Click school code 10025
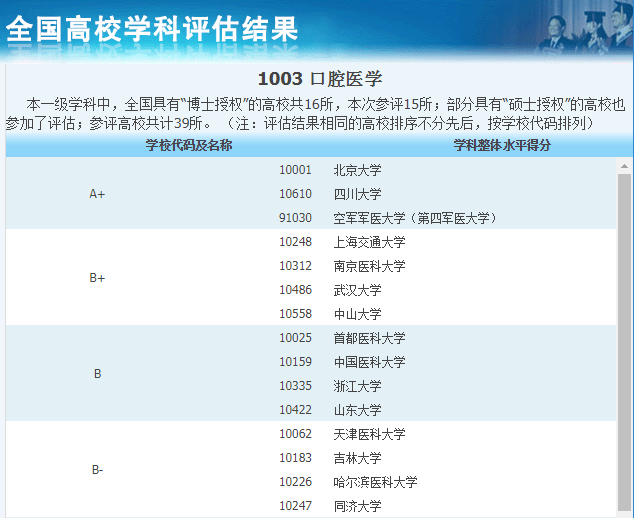Screen dimensions: 637x518 point(295,338)
